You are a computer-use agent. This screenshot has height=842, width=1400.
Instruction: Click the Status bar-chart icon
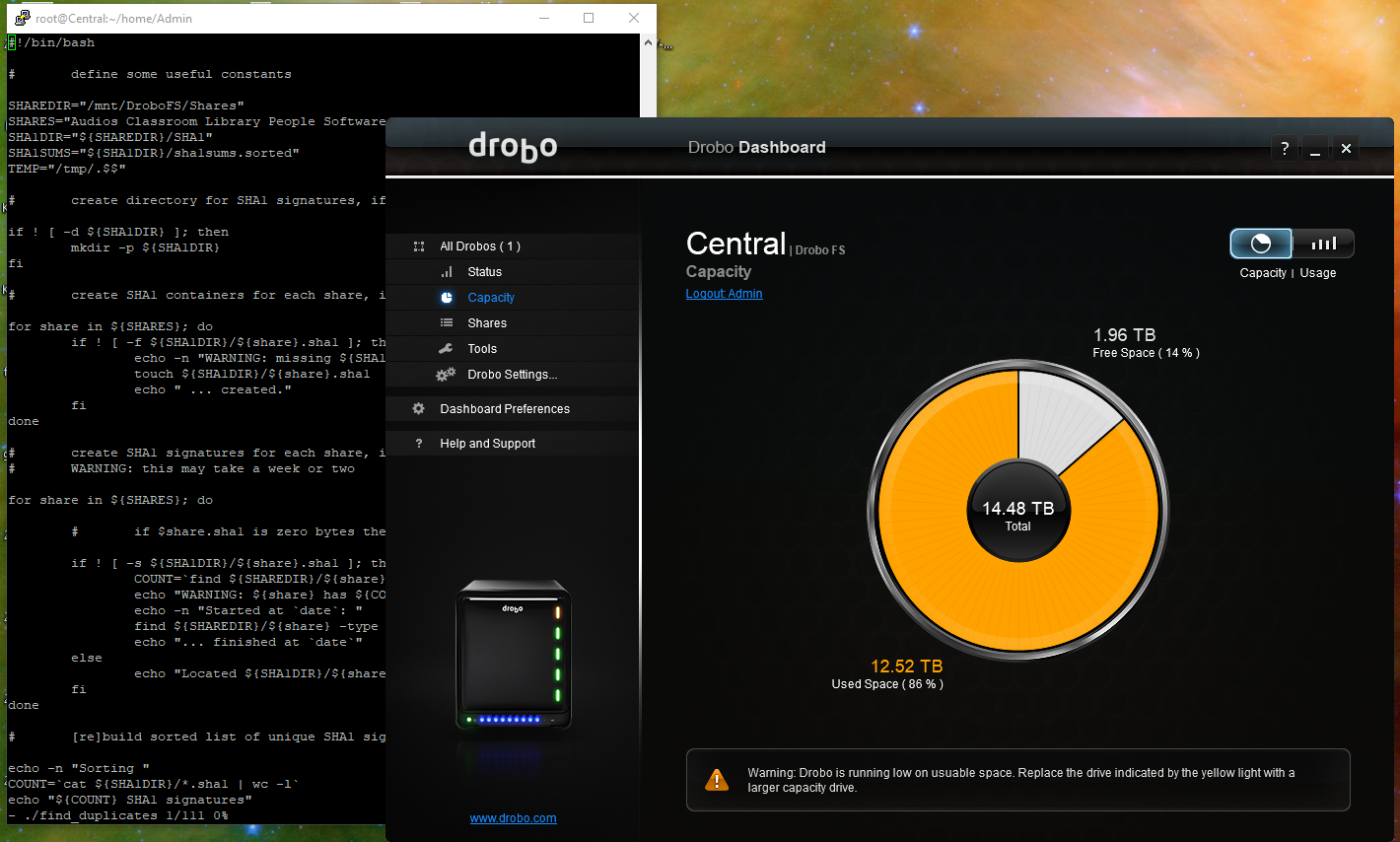pos(447,272)
